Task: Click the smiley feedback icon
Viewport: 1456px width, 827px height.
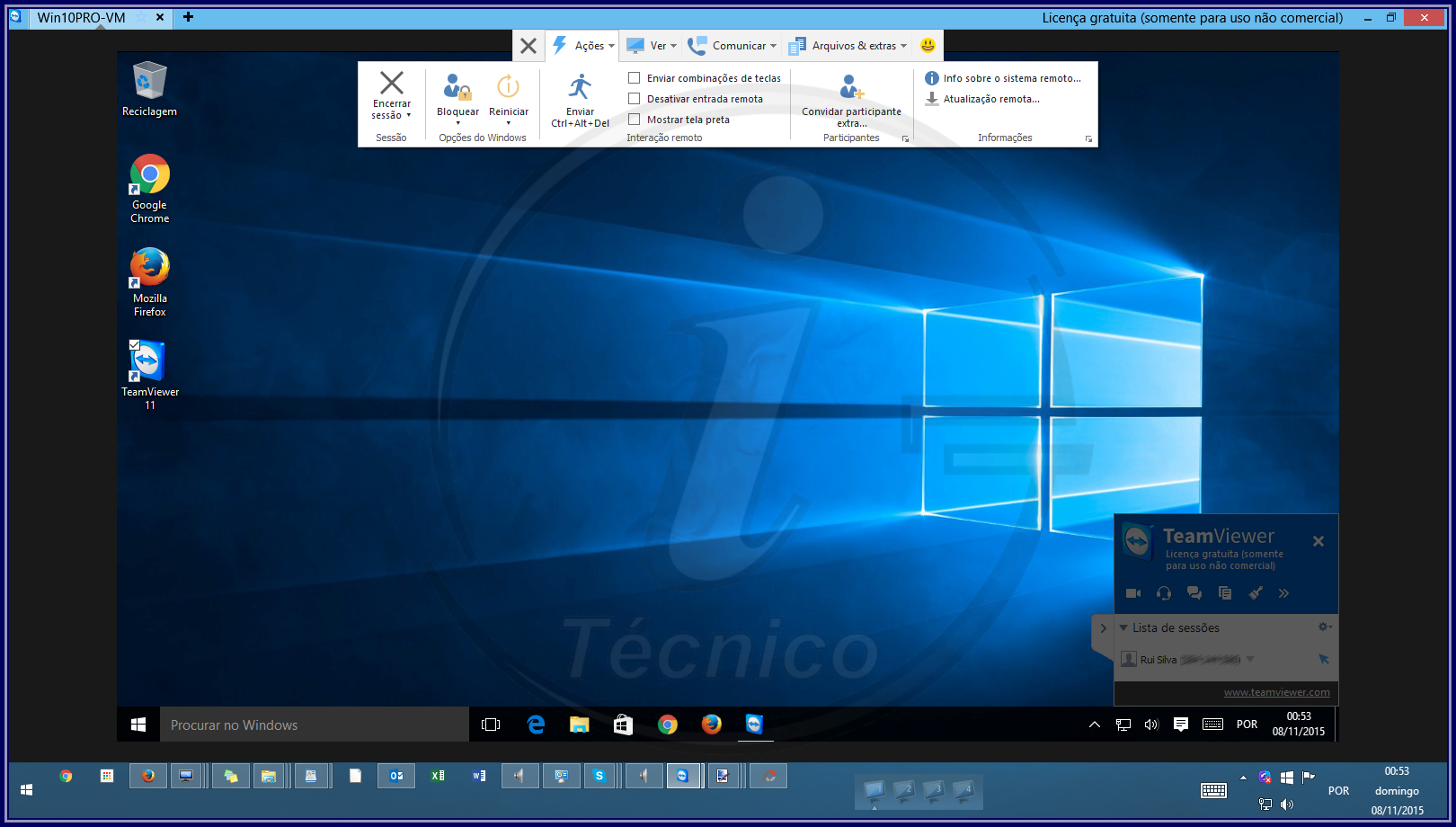Action: (928, 46)
